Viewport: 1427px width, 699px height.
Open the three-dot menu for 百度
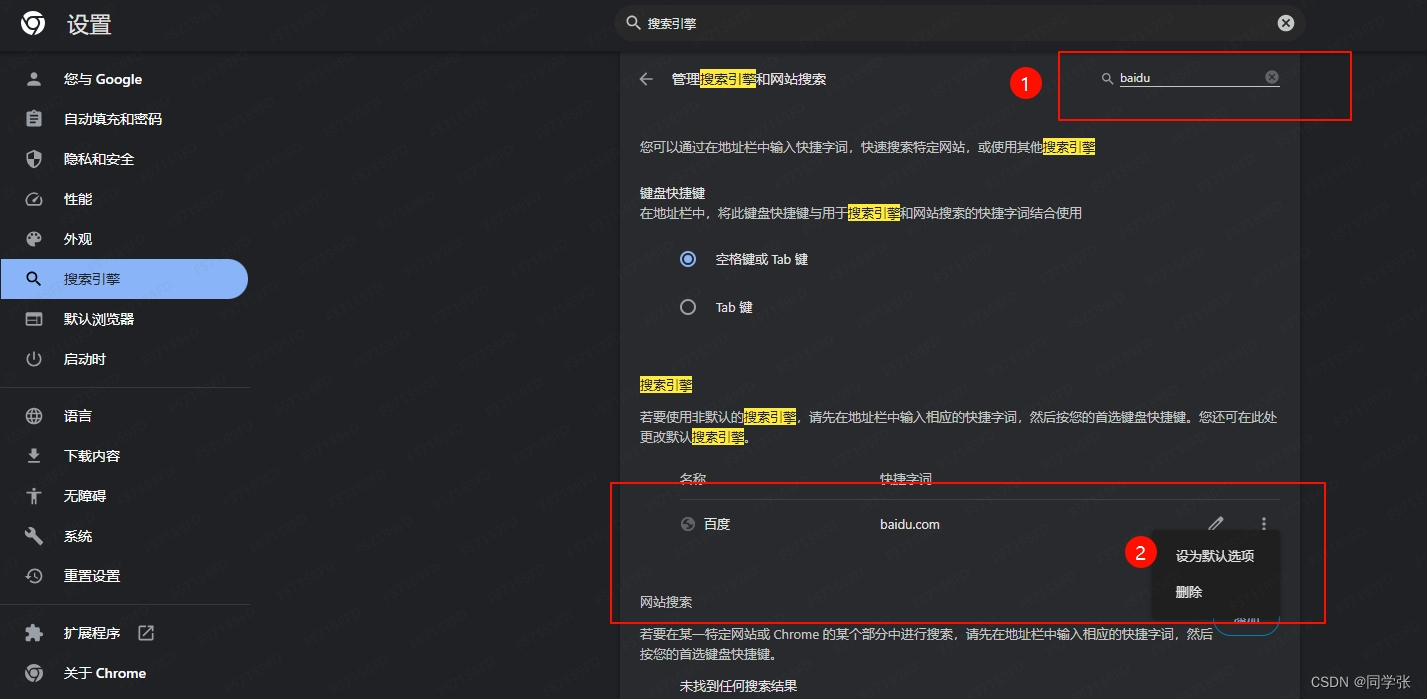(1264, 524)
